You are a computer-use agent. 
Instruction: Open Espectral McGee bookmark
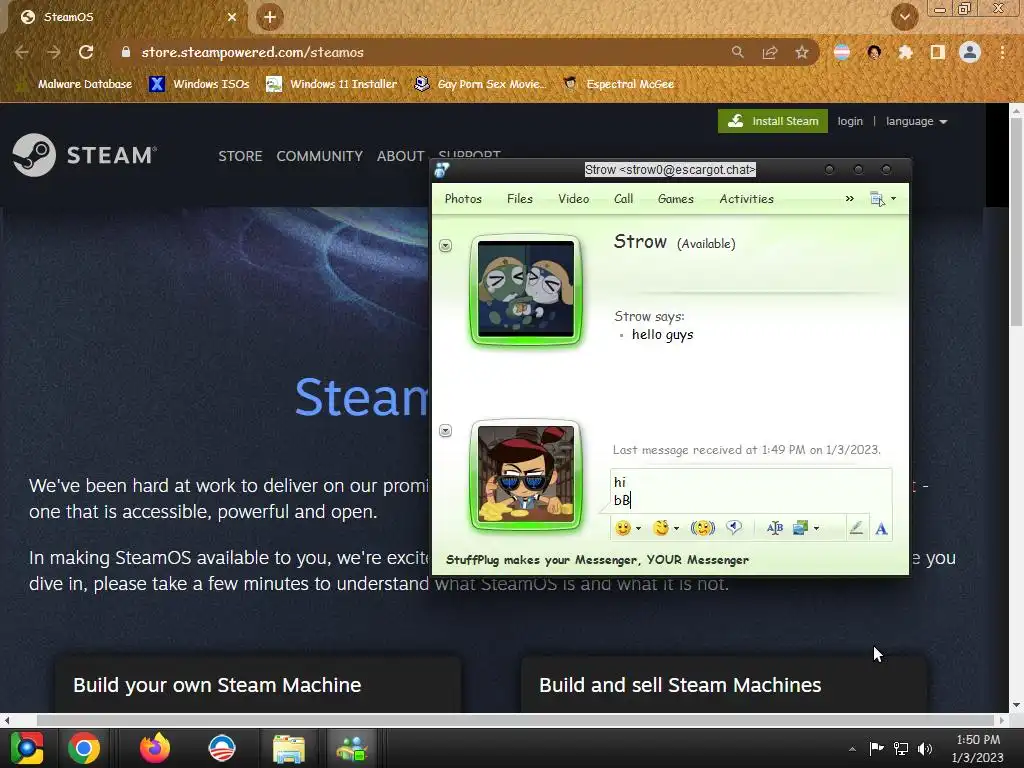coord(619,84)
